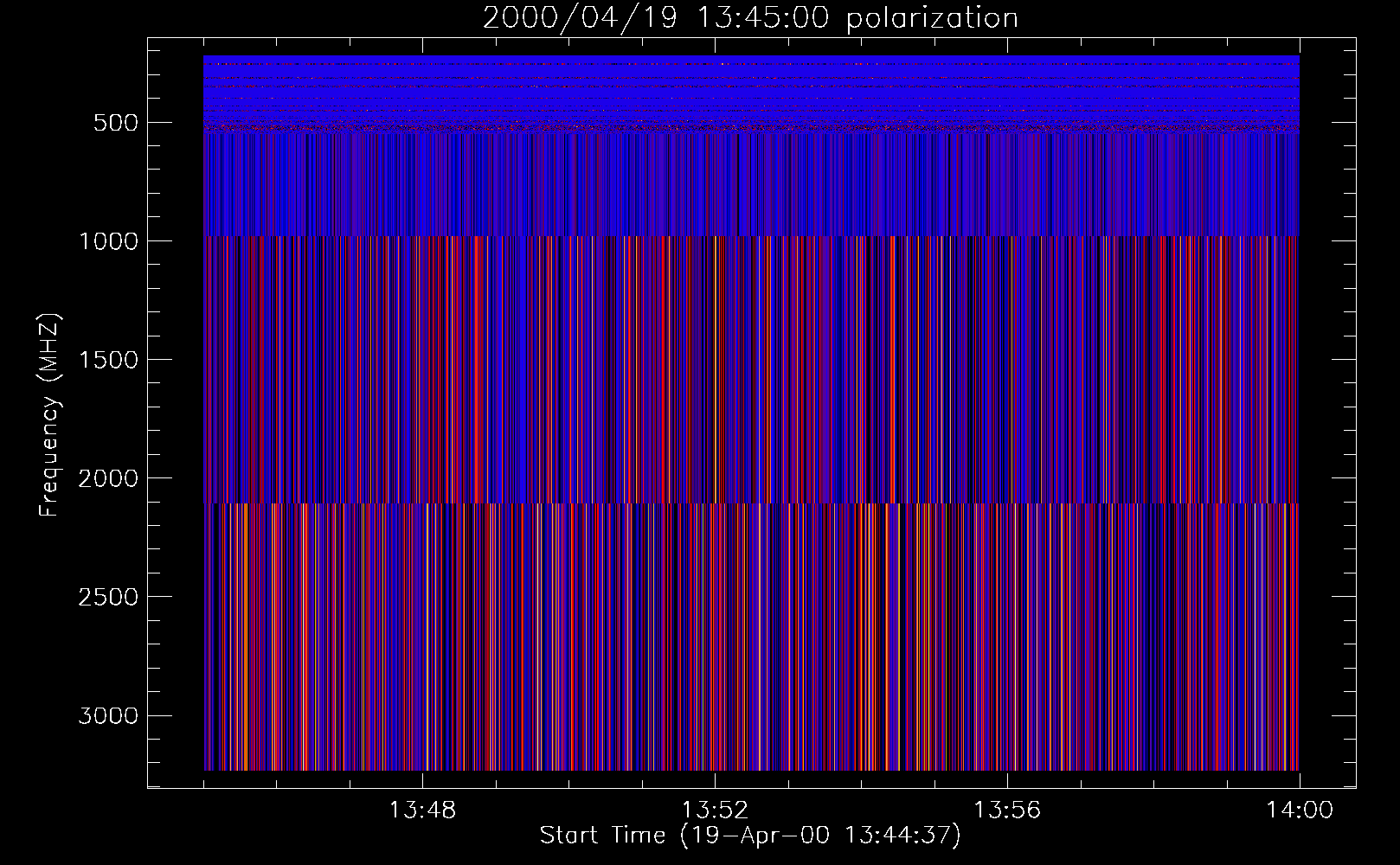Viewport: 1400px width, 865px height.
Task: Click the 'Start Time (19-Apr-00 13:44:37)' label
Action: tap(750, 836)
